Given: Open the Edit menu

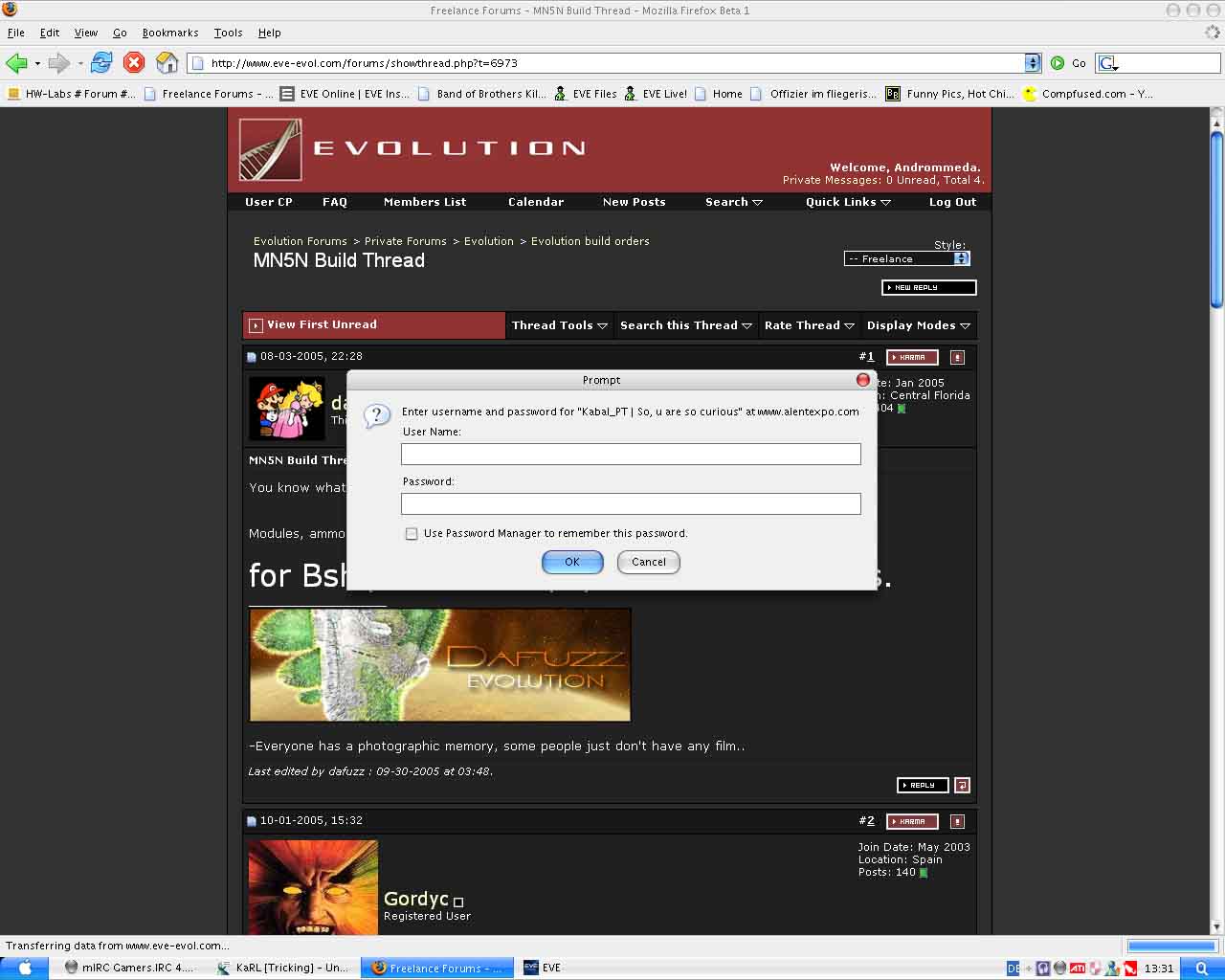Looking at the screenshot, I should 50,33.
